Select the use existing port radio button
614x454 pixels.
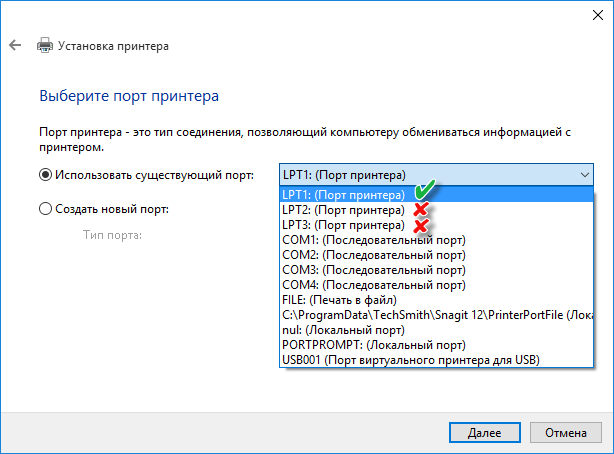45,175
